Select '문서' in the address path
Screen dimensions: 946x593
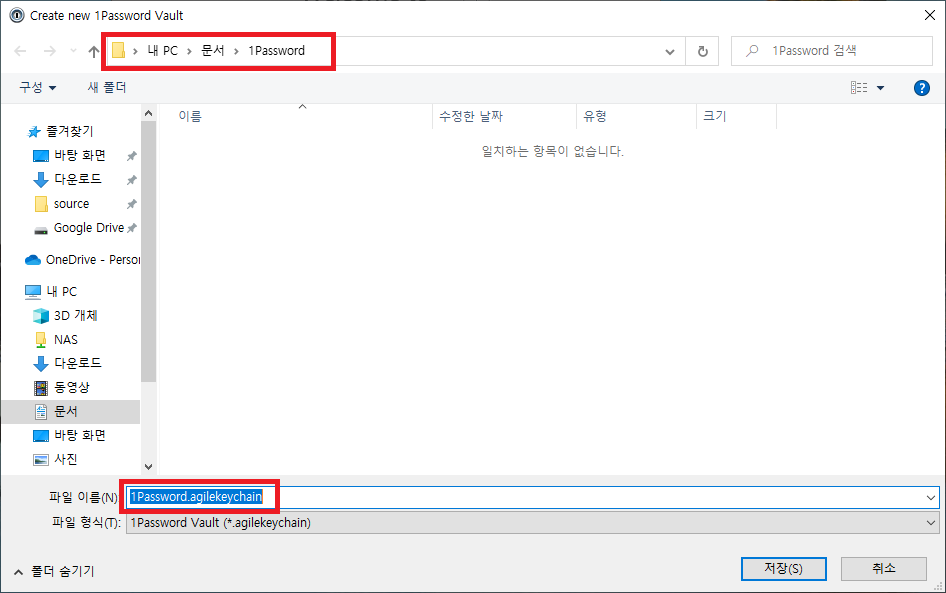click(x=212, y=51)
